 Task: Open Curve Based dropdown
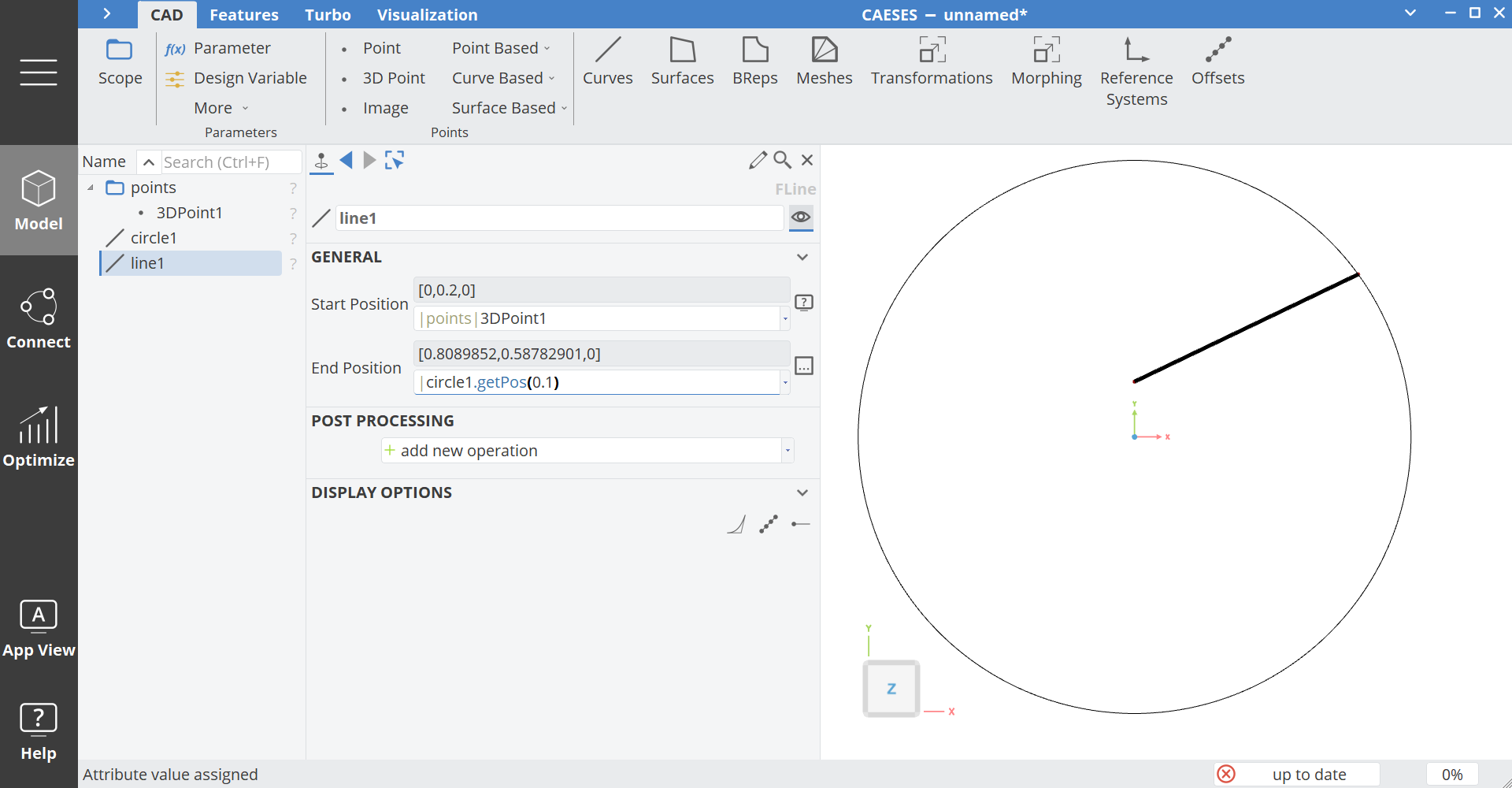click(503, 78)
